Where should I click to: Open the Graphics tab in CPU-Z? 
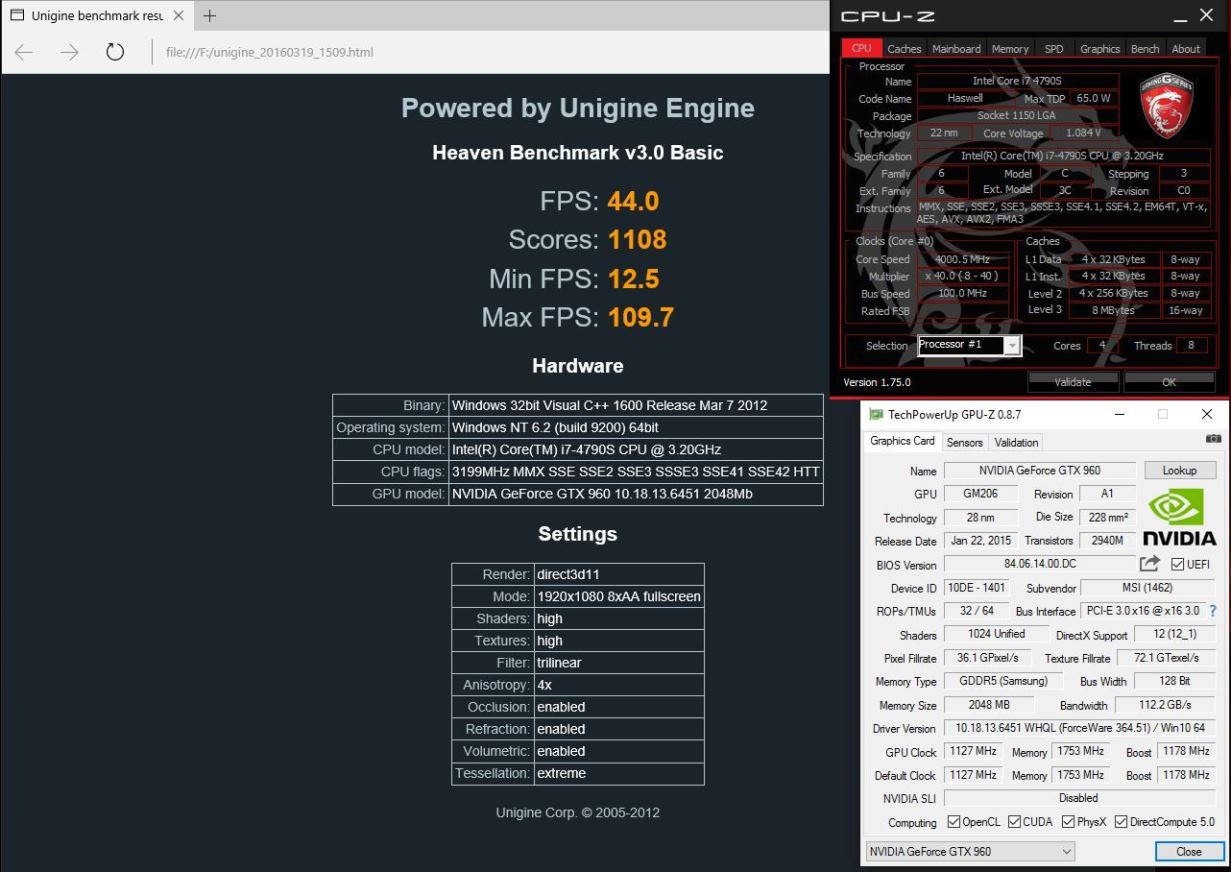tap(1100, 48)
